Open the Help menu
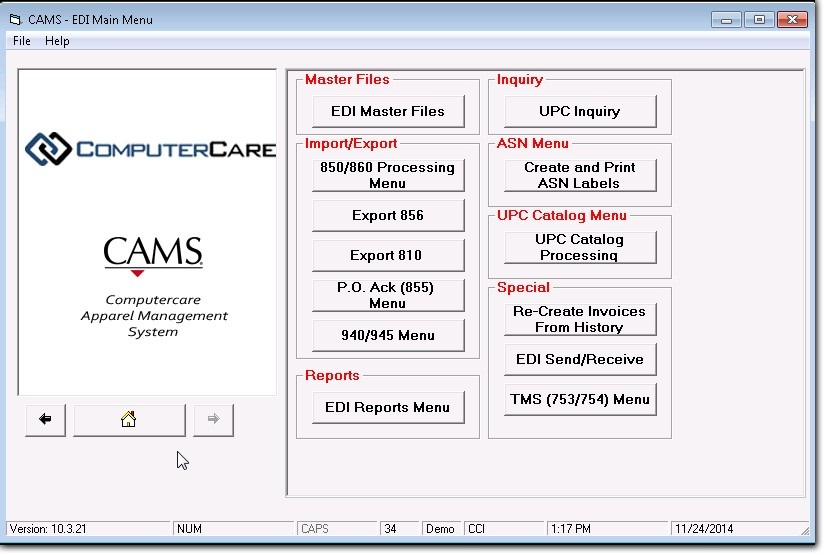 tap(57, 41)
